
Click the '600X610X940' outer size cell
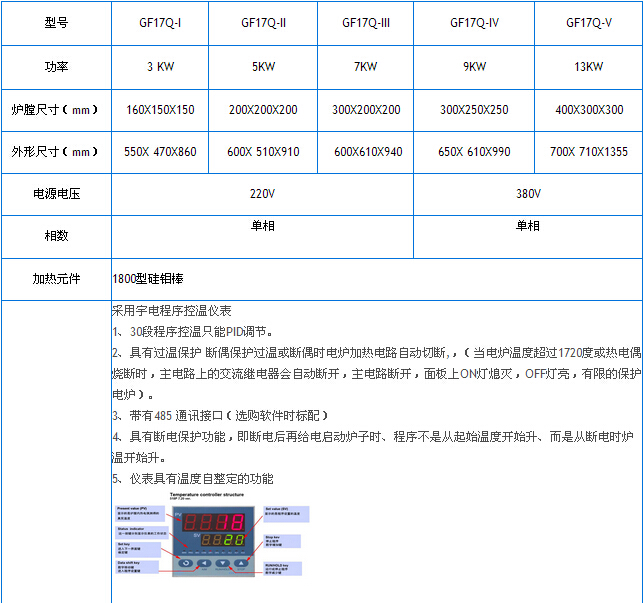366,152
